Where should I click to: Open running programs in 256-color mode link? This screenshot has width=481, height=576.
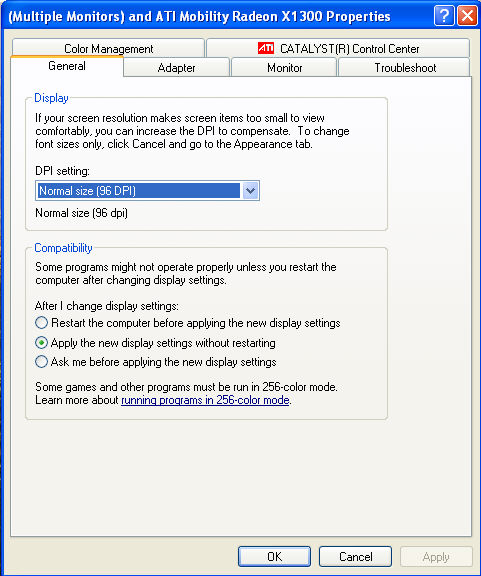point(205,400)
